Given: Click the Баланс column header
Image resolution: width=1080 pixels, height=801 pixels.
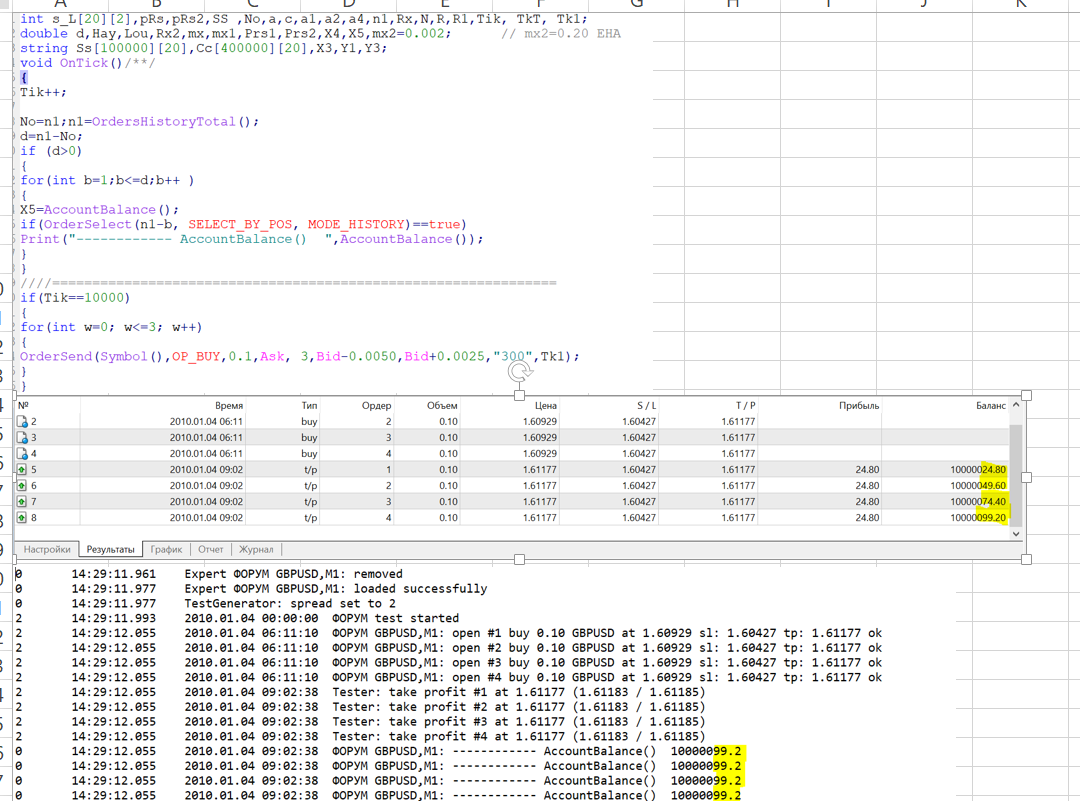Looking at the screenshot, I should point(990,406).
